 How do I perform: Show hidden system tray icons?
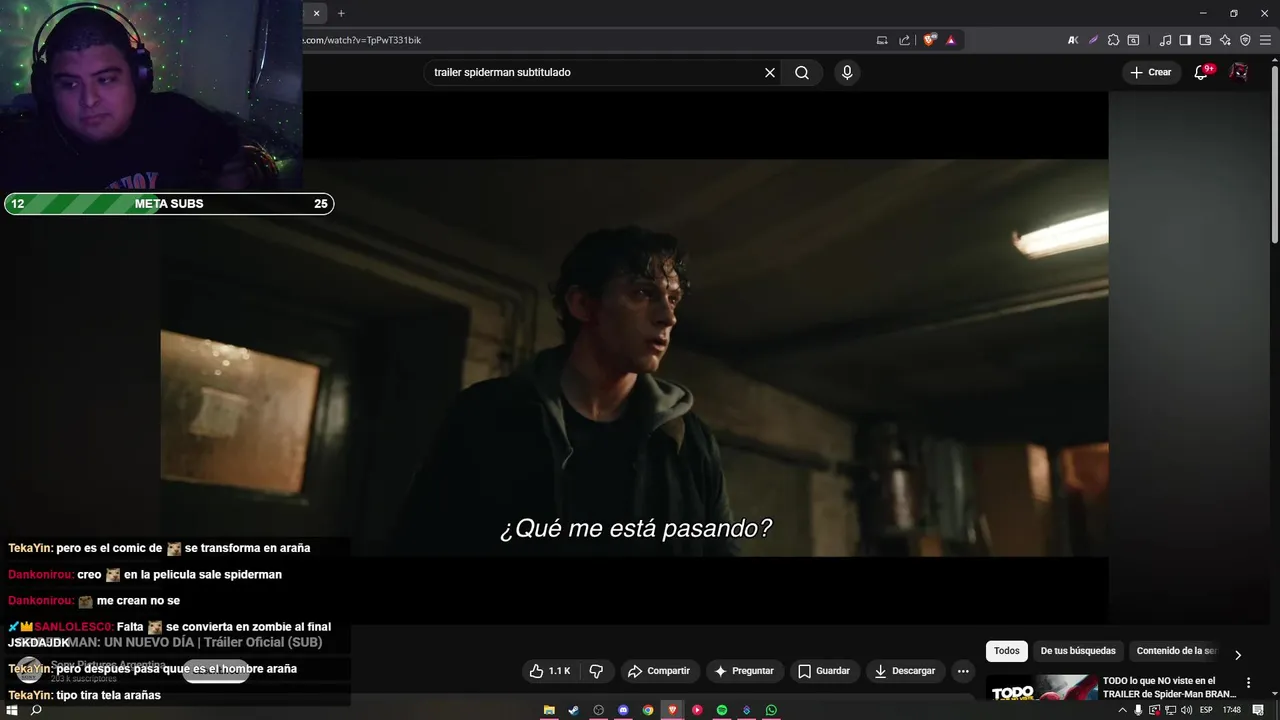click(x=1122, y=710)
